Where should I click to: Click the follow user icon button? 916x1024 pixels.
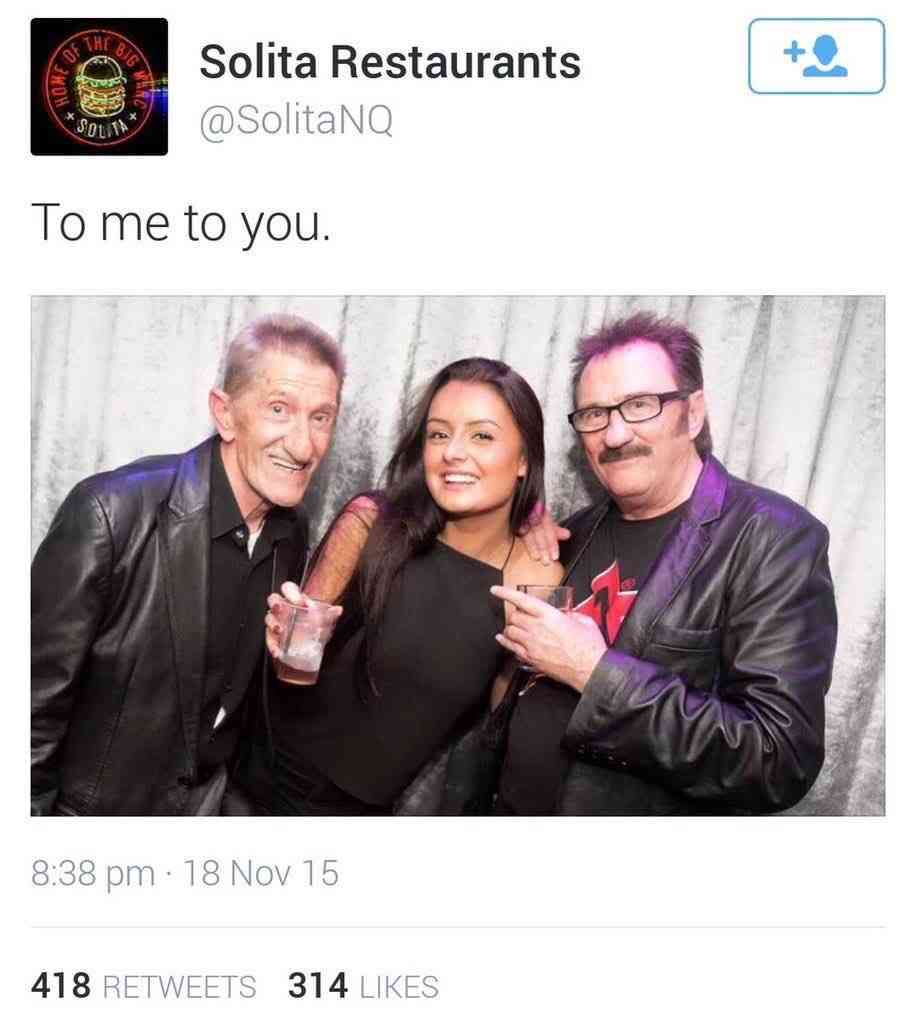click(816, 56)
